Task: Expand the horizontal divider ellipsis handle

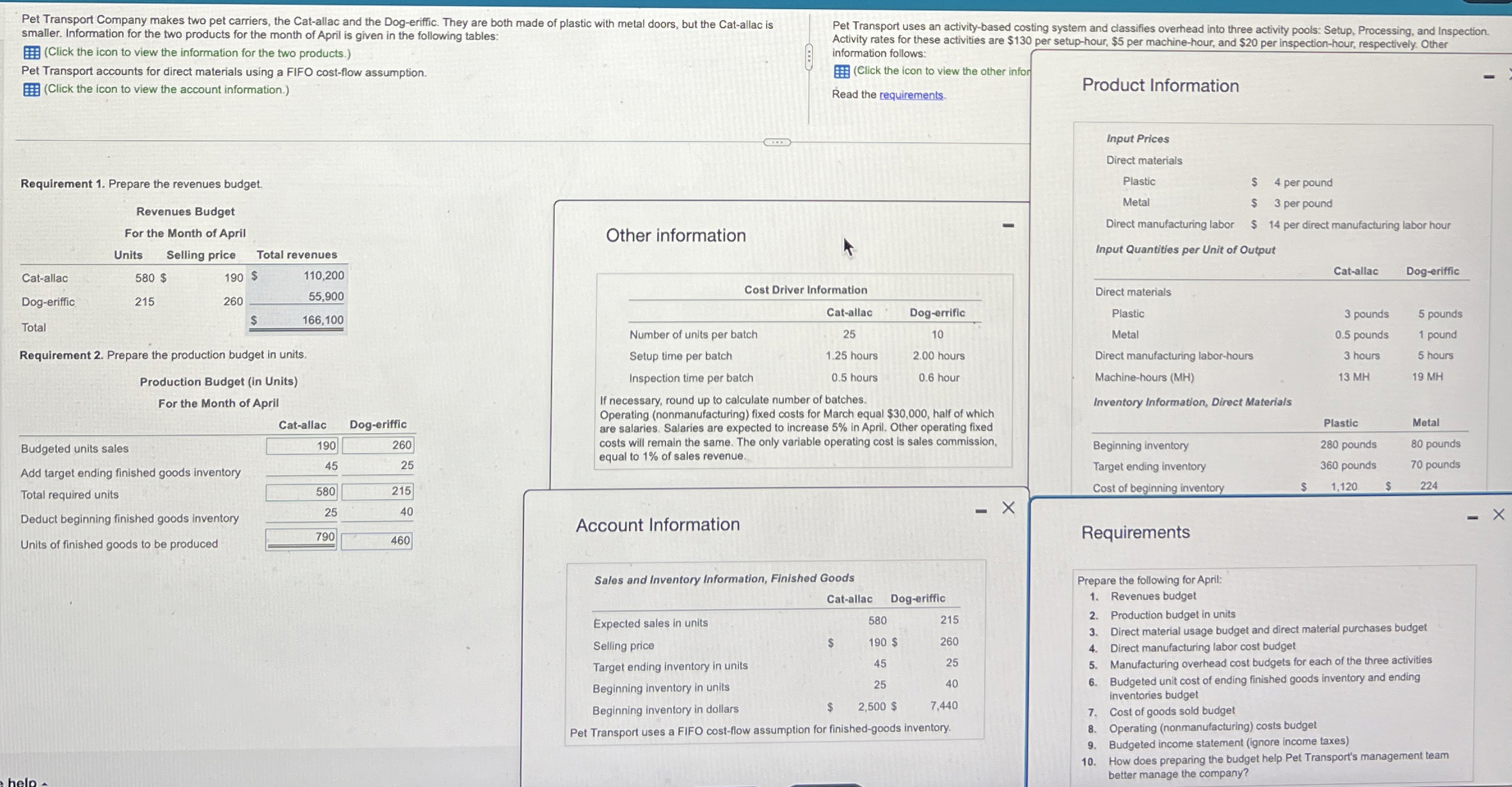Action: 777,142
